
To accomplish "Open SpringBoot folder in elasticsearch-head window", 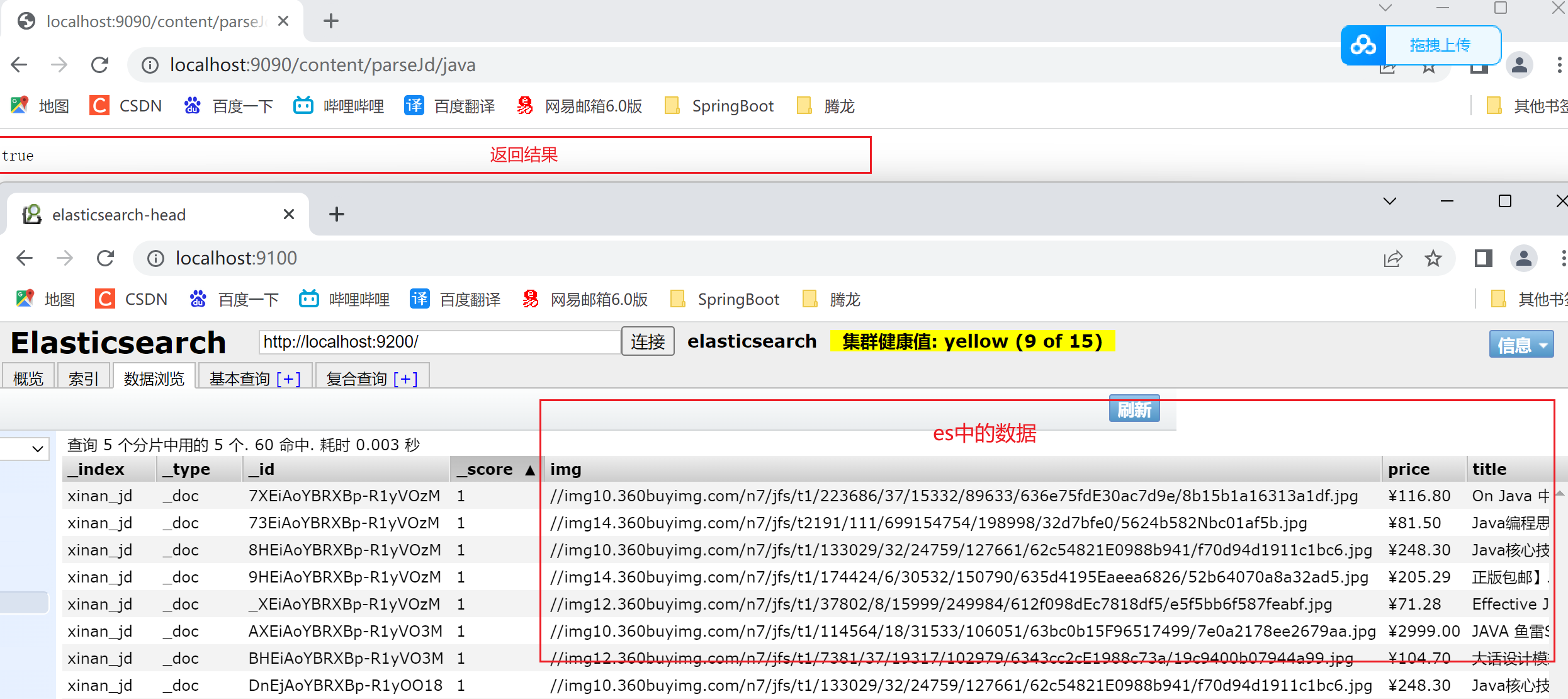I will 725,299.
